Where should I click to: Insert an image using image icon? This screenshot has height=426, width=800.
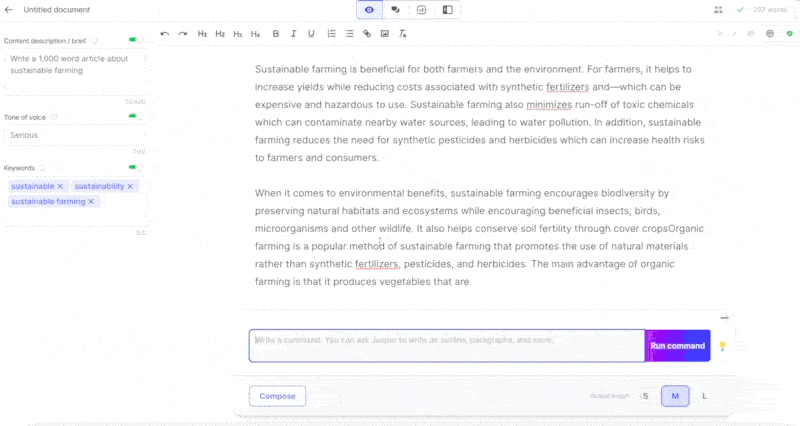tap(385, 34)
